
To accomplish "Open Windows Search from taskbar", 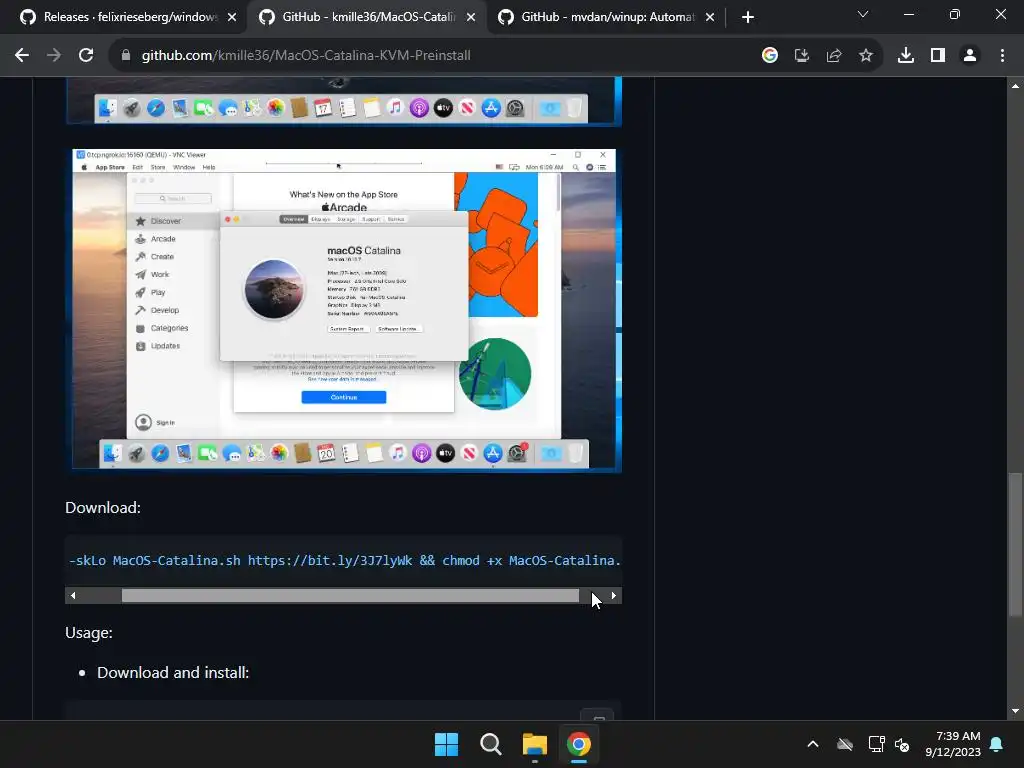I will click(x=490, y=744).
